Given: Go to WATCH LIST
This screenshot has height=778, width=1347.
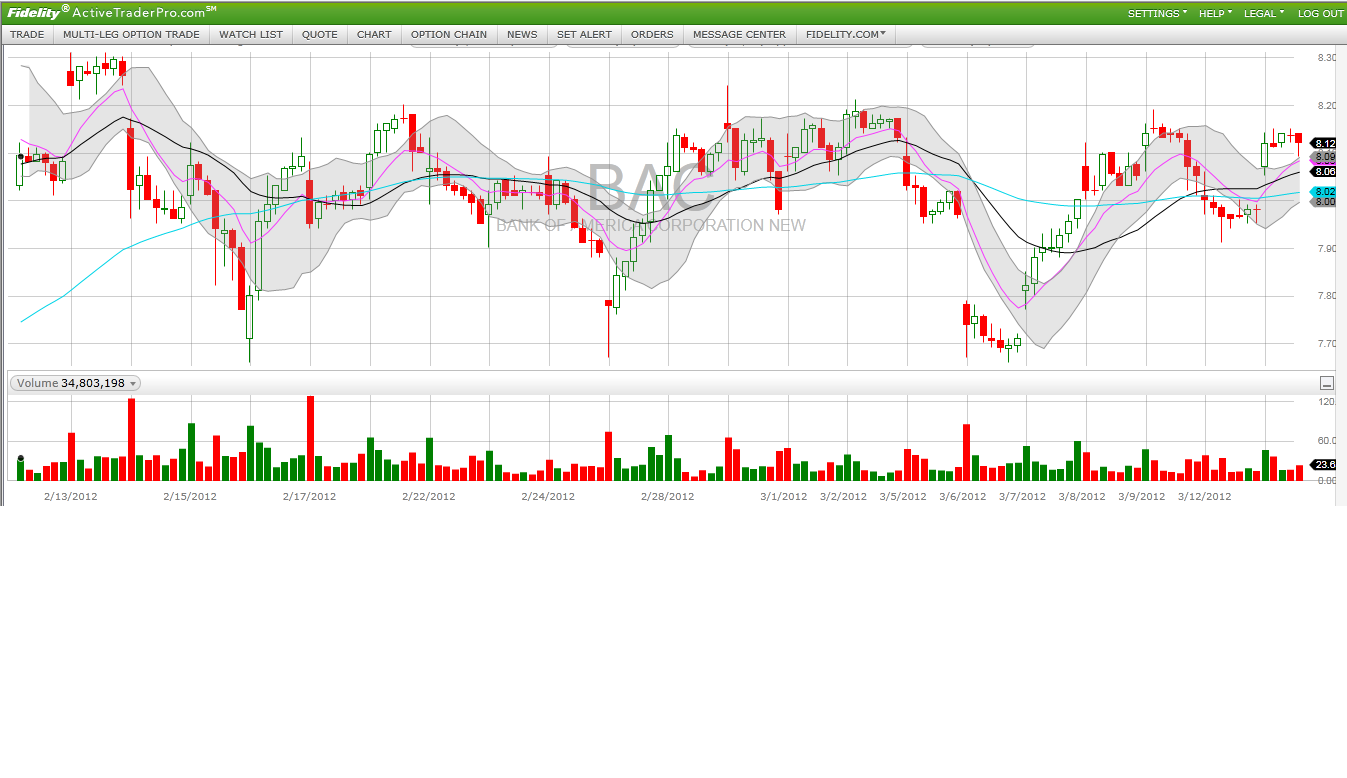Looking at the screenshot, I should (x=251, y=34).
